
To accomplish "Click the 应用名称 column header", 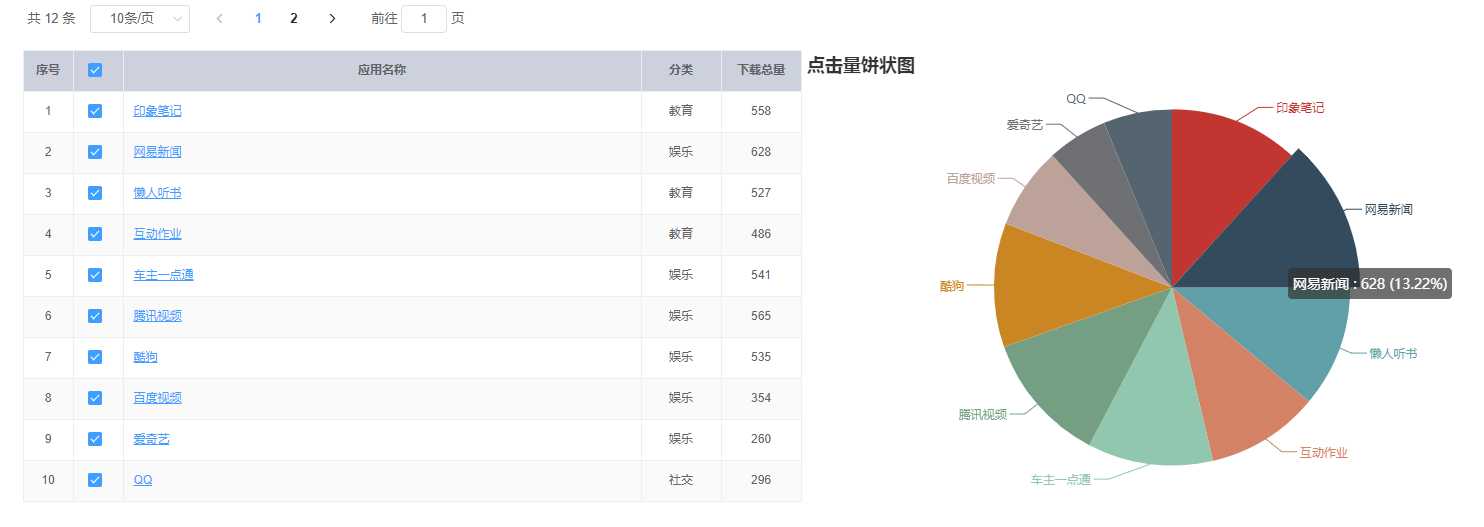I will tap(382, 70).
